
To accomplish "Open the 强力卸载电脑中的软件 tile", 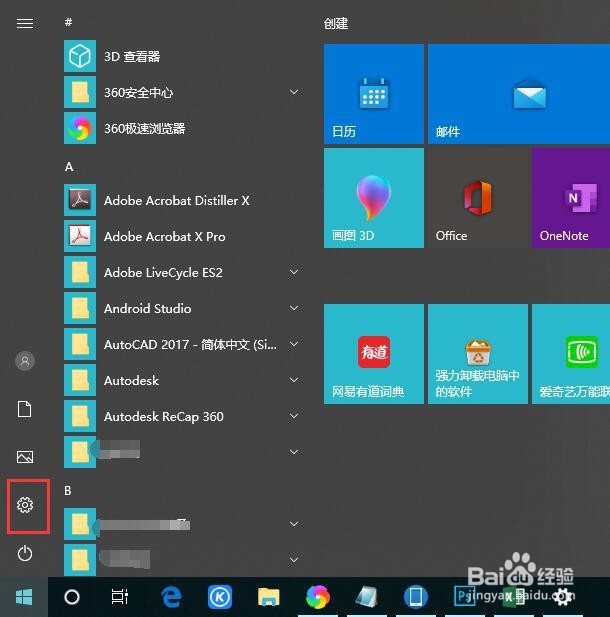I will [478, 354].
